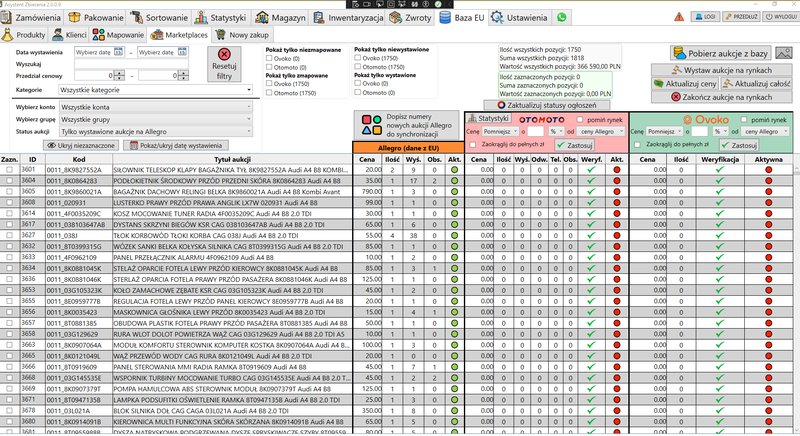Select the checkbox for row ID 3608
The width and height of the screenshot is (800, 436).
point(9,202)
